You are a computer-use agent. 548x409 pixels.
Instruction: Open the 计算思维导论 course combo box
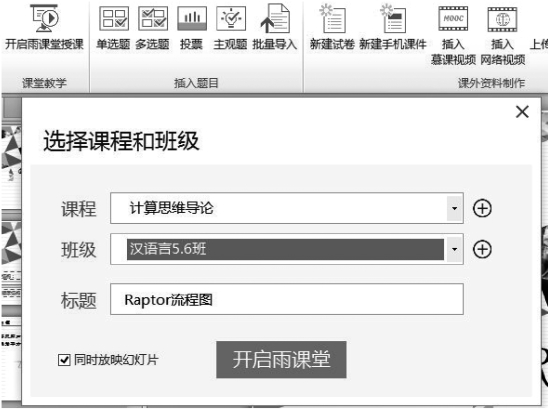pos(287,208)
